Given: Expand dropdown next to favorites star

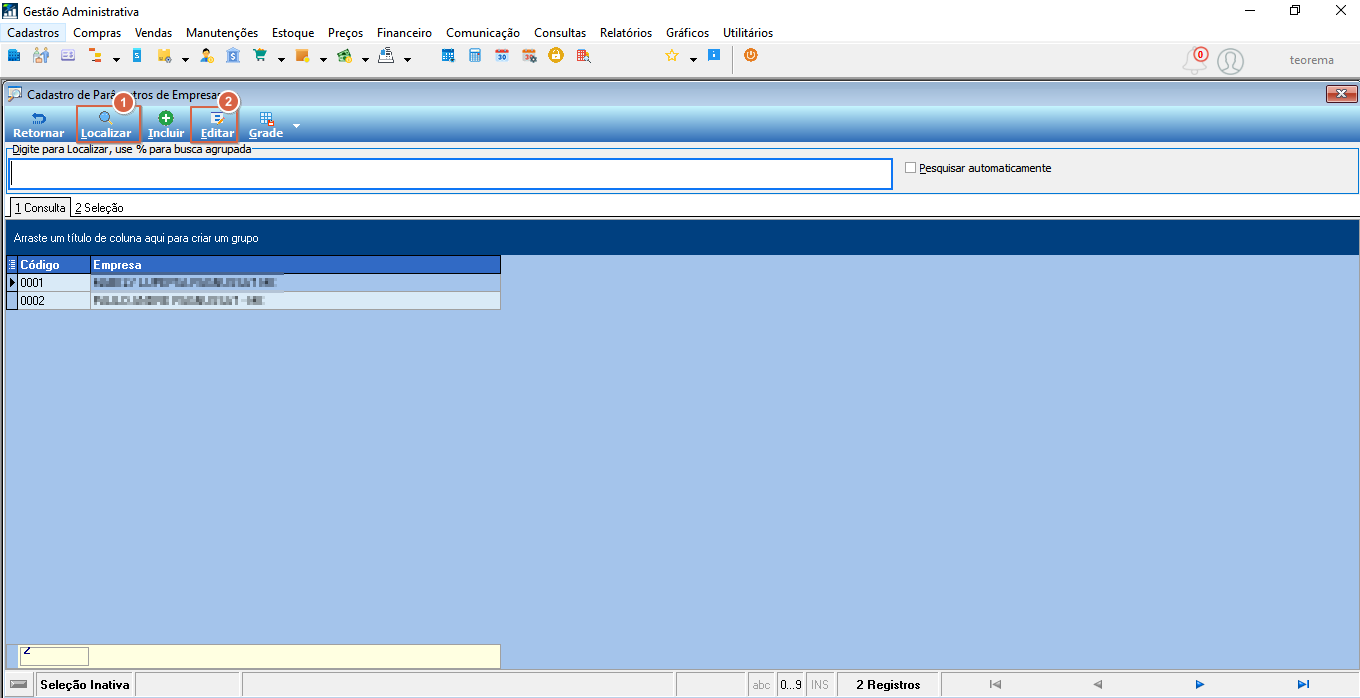Looking at the screenshot, I should click(693, 59).
